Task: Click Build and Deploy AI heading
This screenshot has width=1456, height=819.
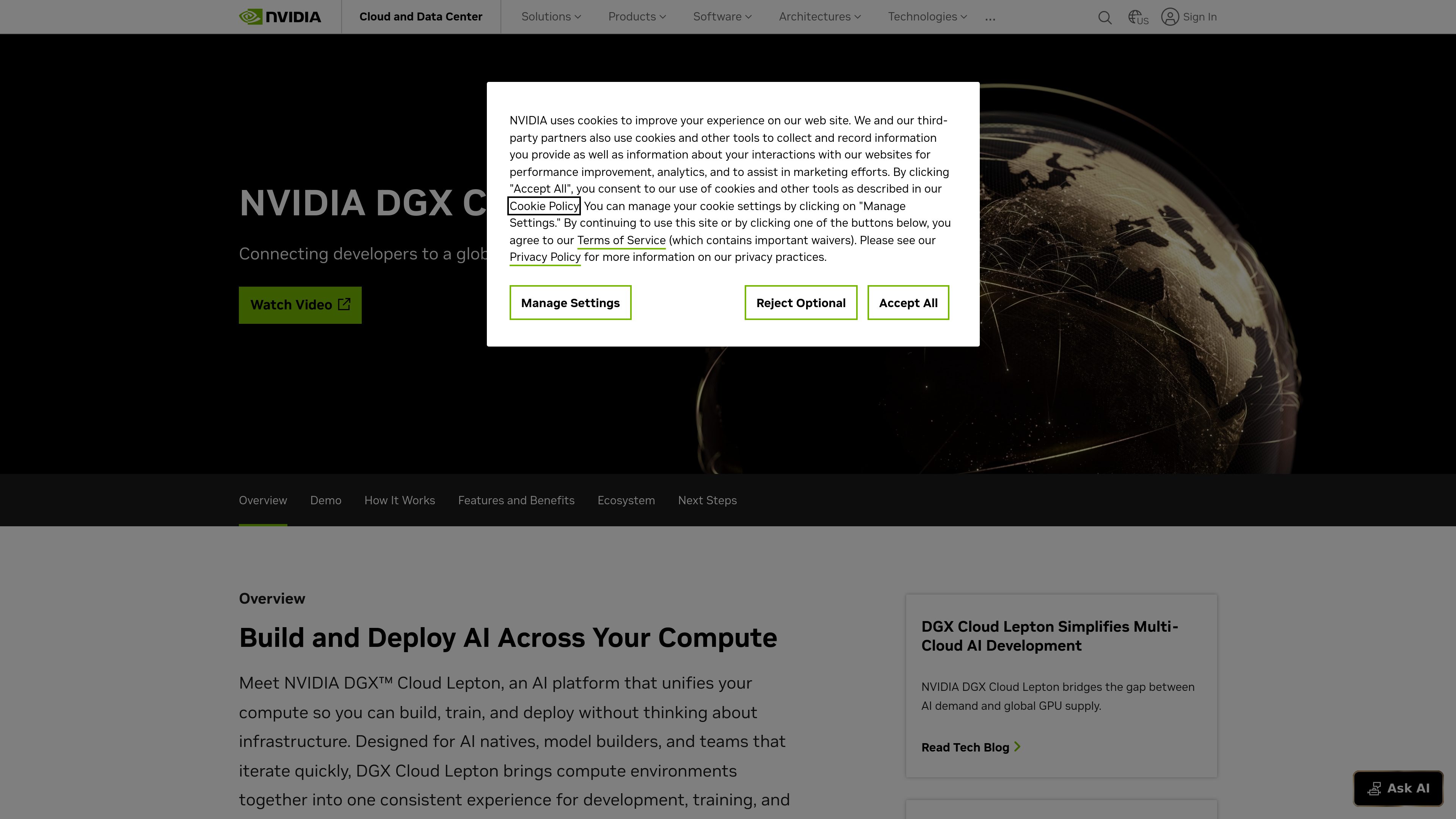Action: (x=508, y=637)
